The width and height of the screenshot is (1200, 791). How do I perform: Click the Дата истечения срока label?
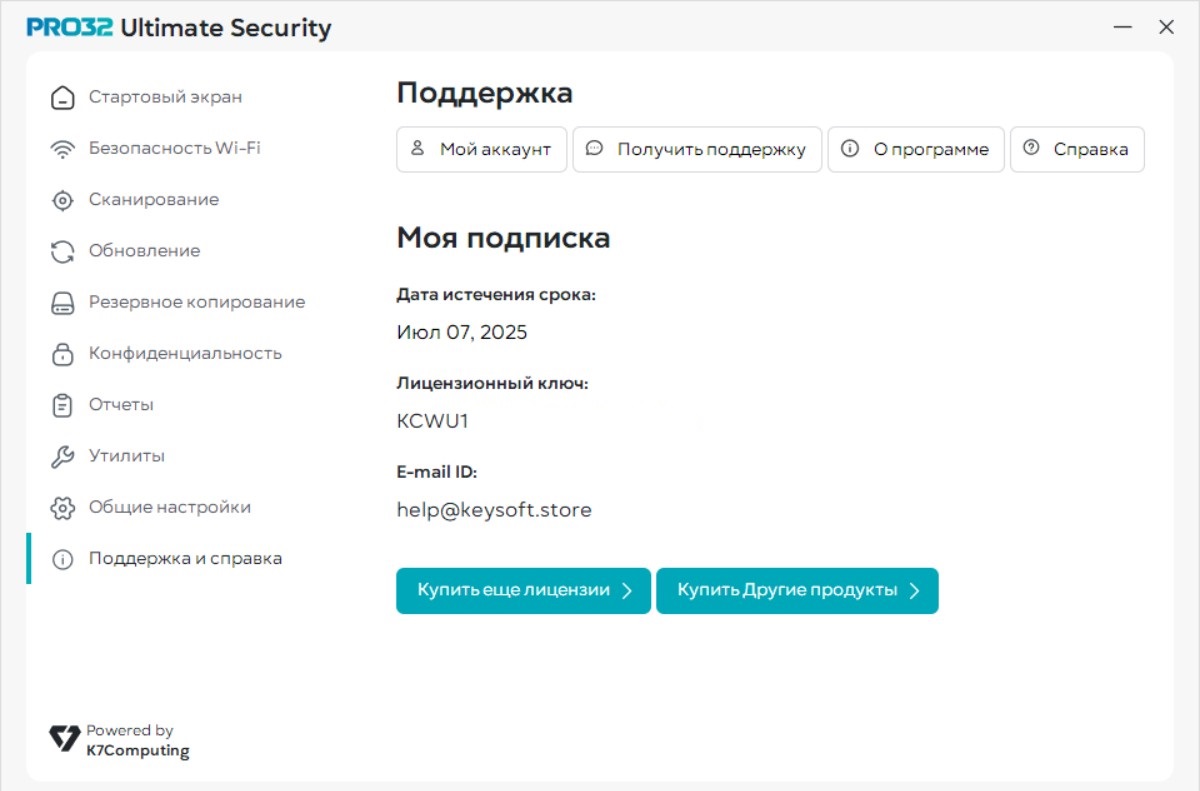coord(496,296)
